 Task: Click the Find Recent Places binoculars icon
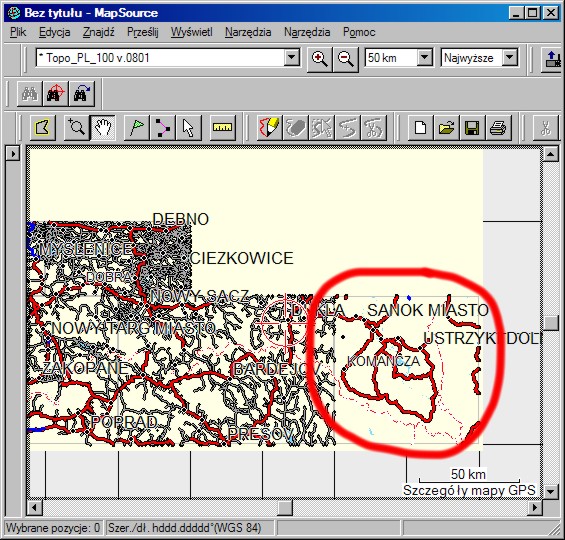(82, 94)
